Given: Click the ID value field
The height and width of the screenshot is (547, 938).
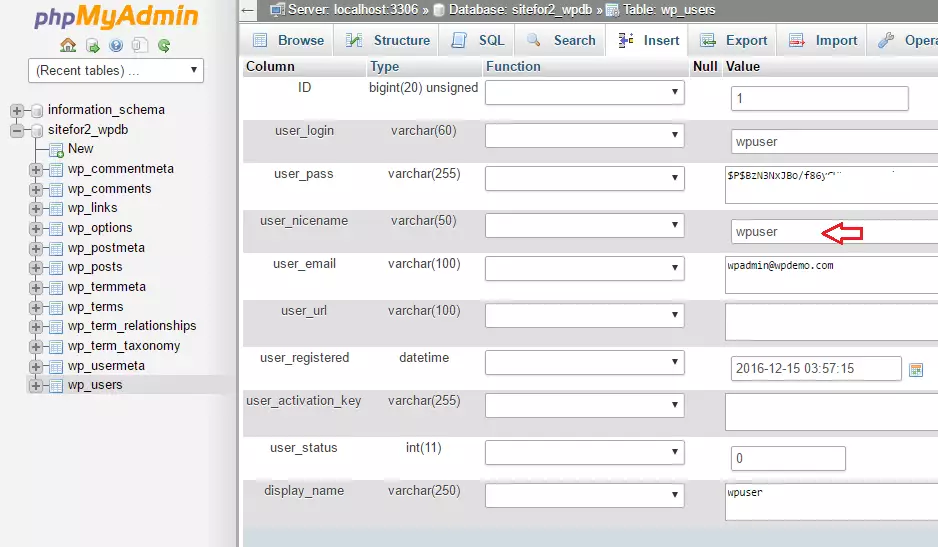Looking at the screenshot, I should [x=820, y=98].
